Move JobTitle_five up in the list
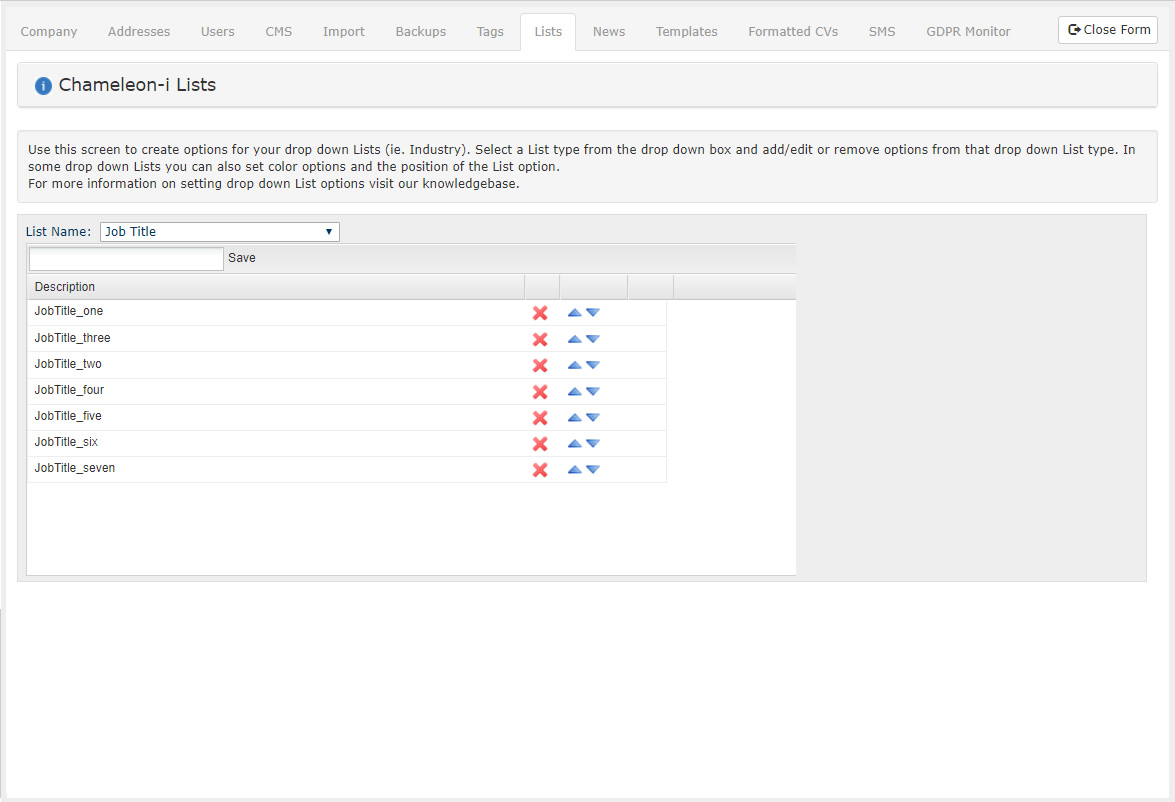The image size is (1175, 802). click(575, 417)
